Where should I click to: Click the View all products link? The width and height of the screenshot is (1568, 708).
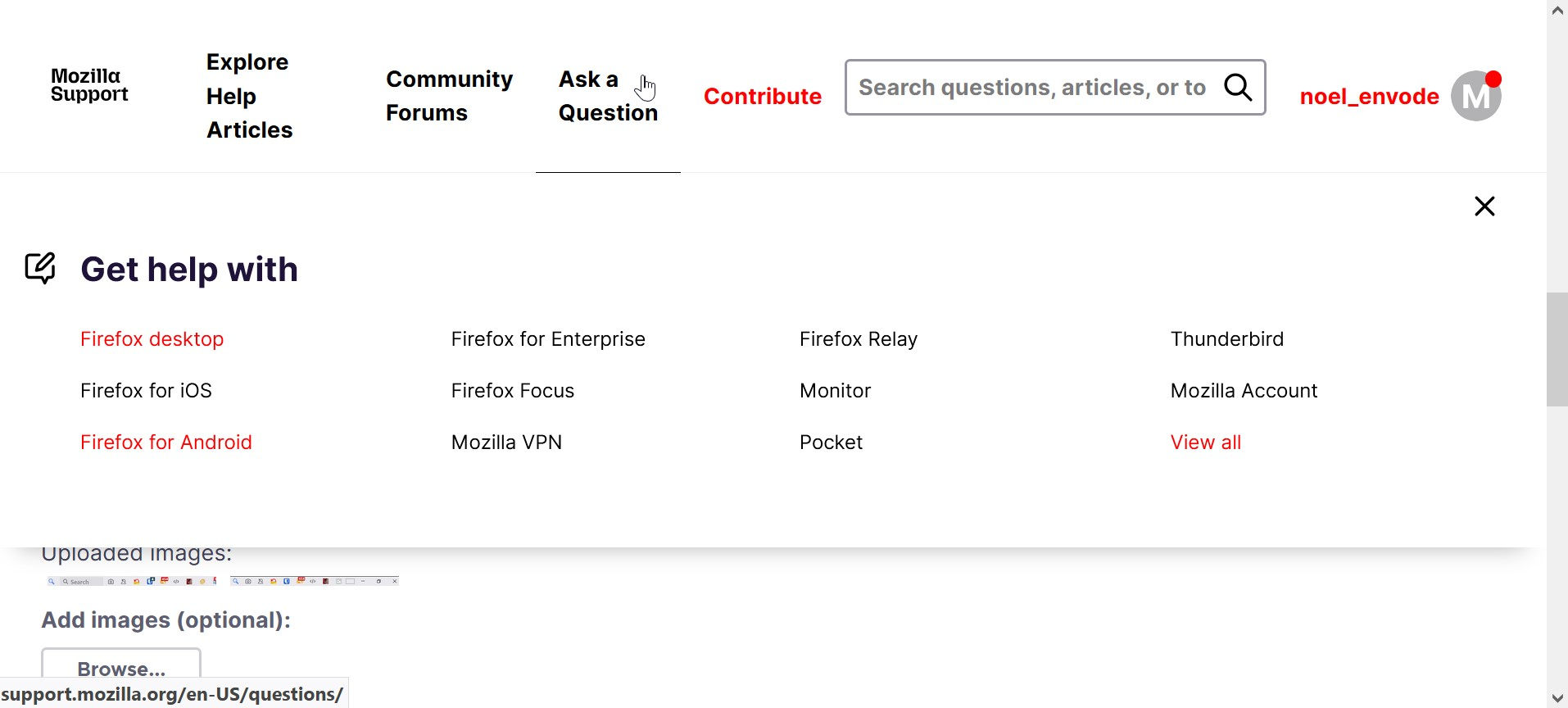tap(1205, 442)
